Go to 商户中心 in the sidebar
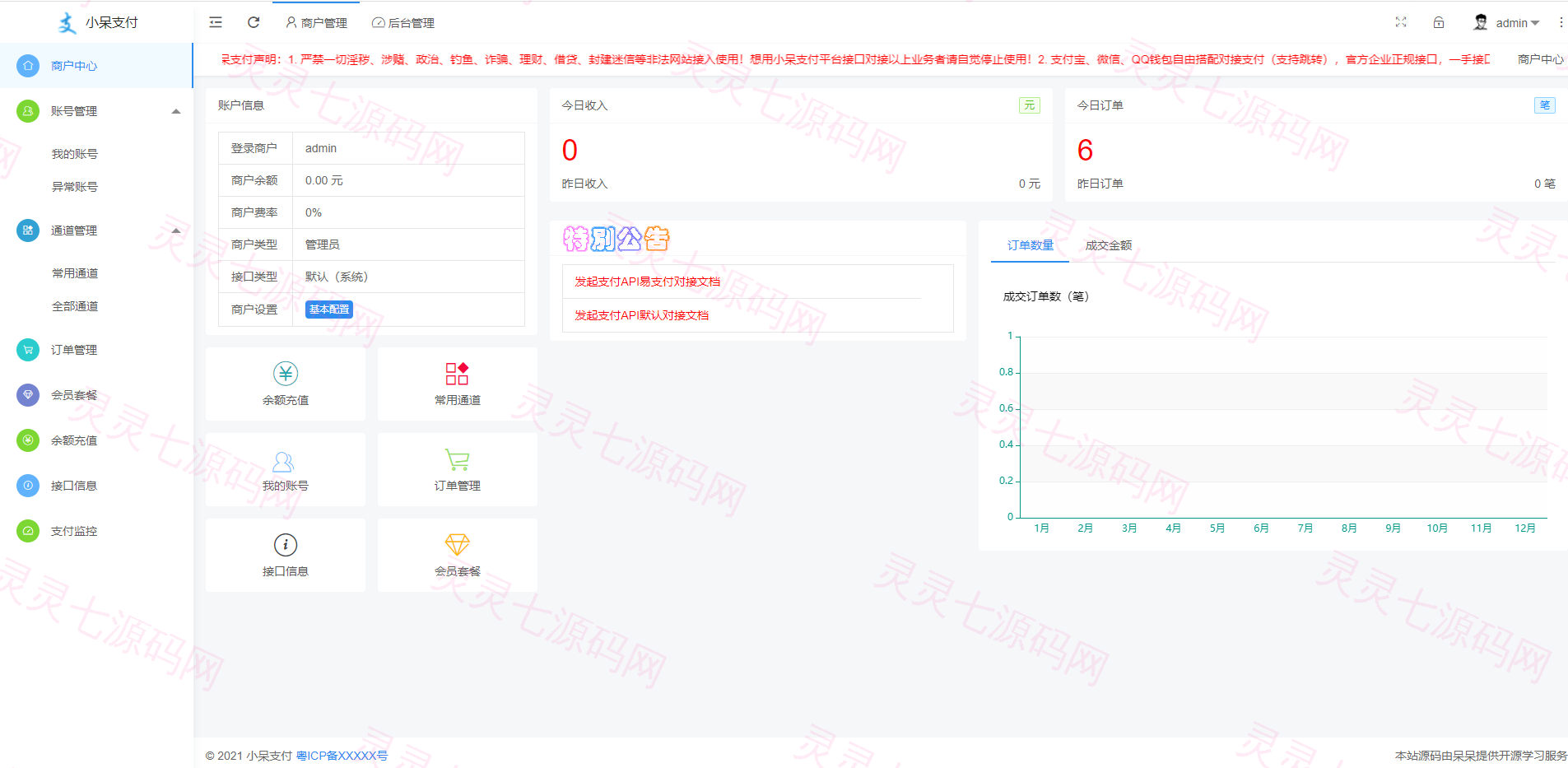1568x768 pixels. (96, 66)
